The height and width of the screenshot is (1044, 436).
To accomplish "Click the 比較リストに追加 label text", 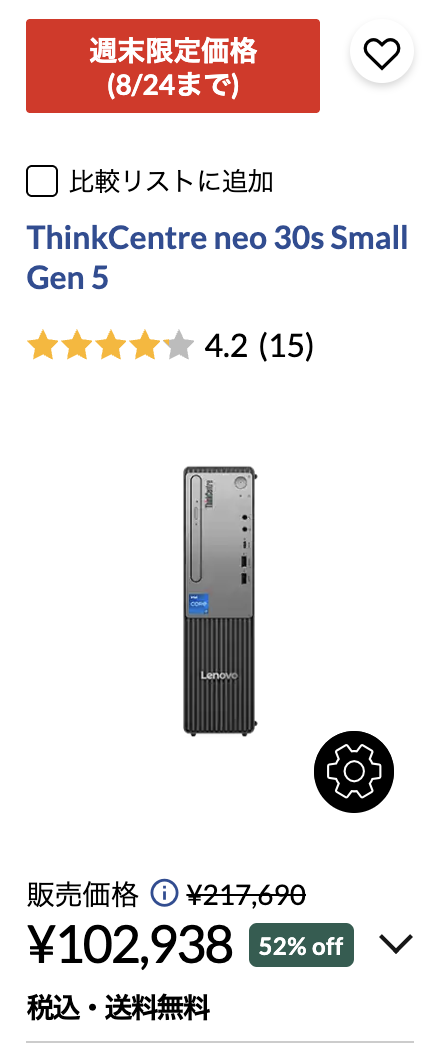I will point(172,181).
